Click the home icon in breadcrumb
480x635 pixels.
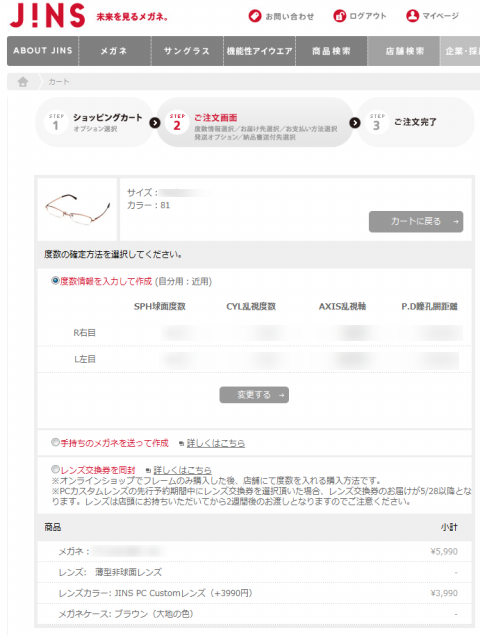point(23,82)
